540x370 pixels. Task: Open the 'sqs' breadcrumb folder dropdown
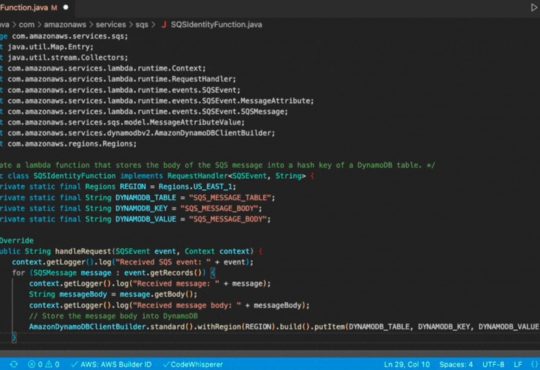tap(142, 24)
